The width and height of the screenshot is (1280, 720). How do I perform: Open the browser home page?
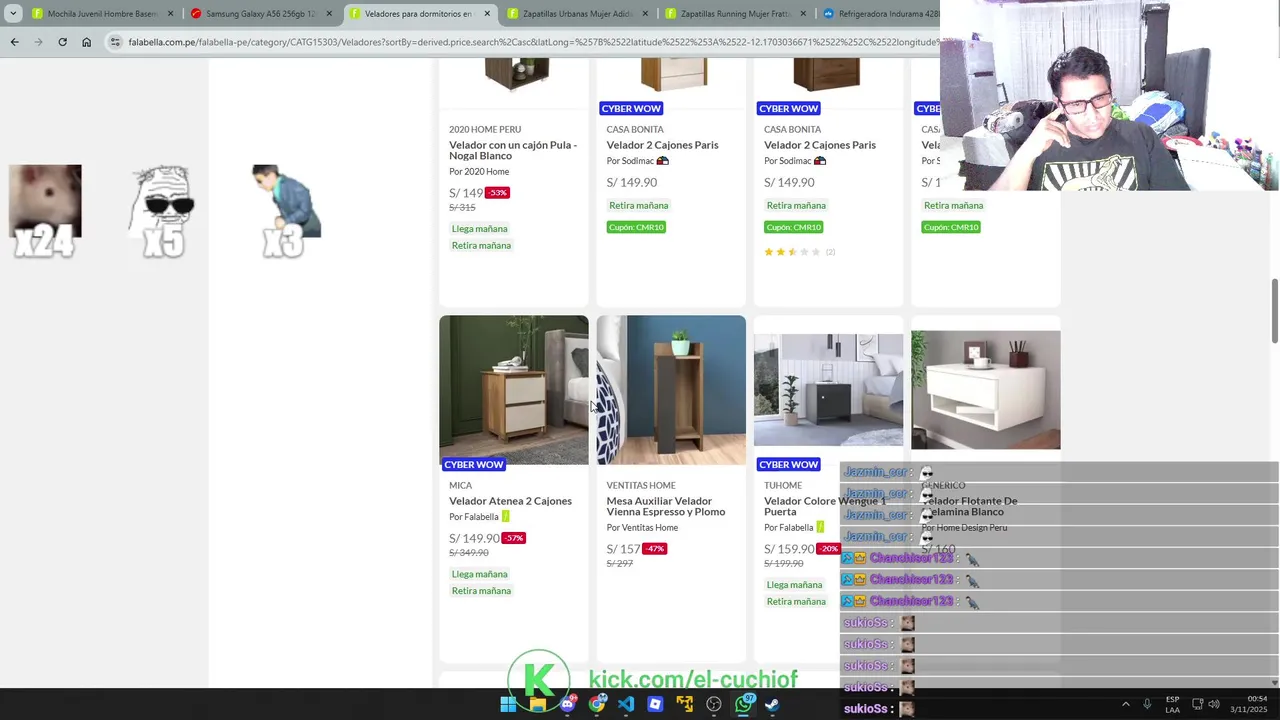coord(86,42)
